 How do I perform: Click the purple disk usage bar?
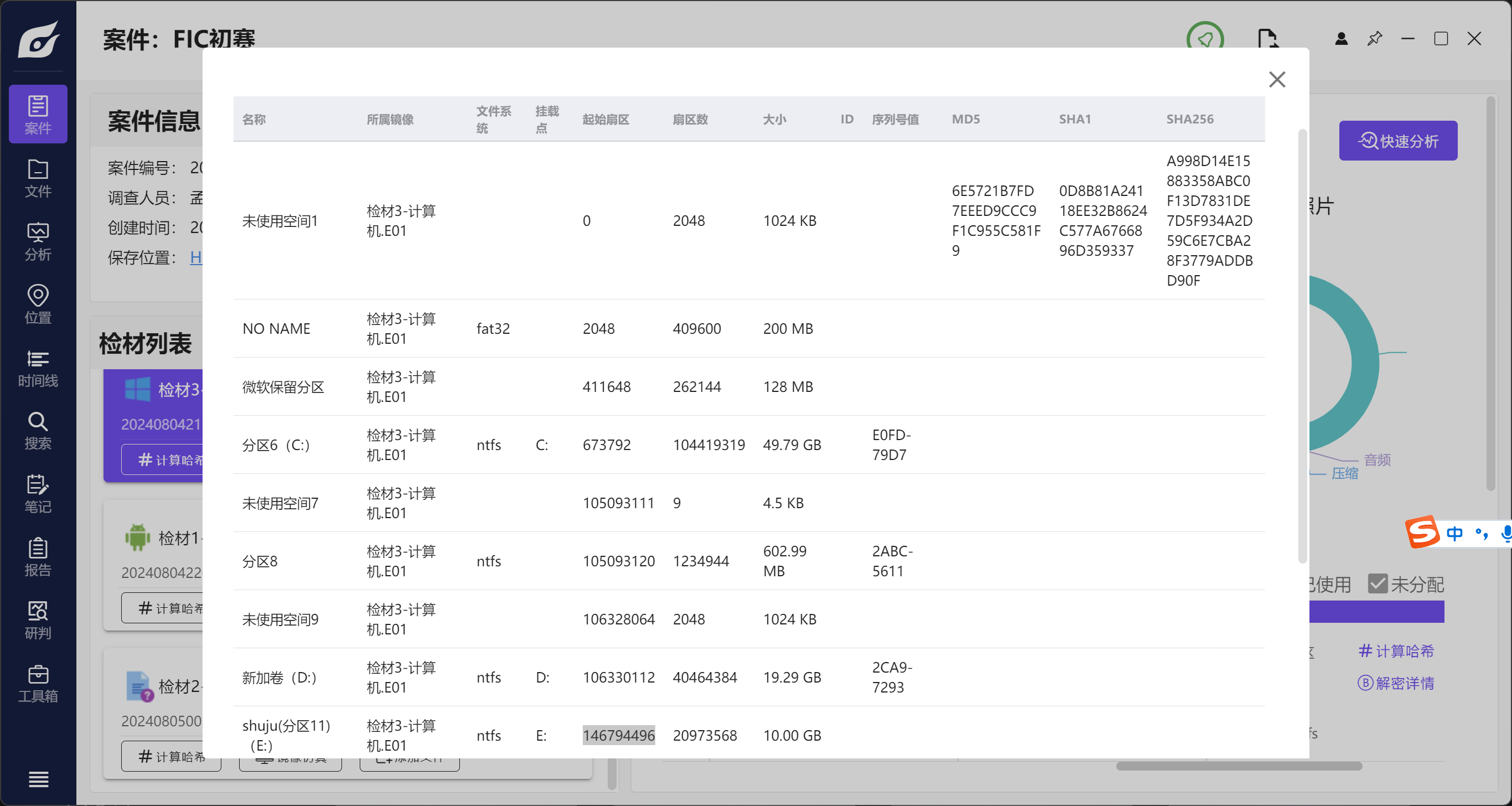tap(1376, 612)
